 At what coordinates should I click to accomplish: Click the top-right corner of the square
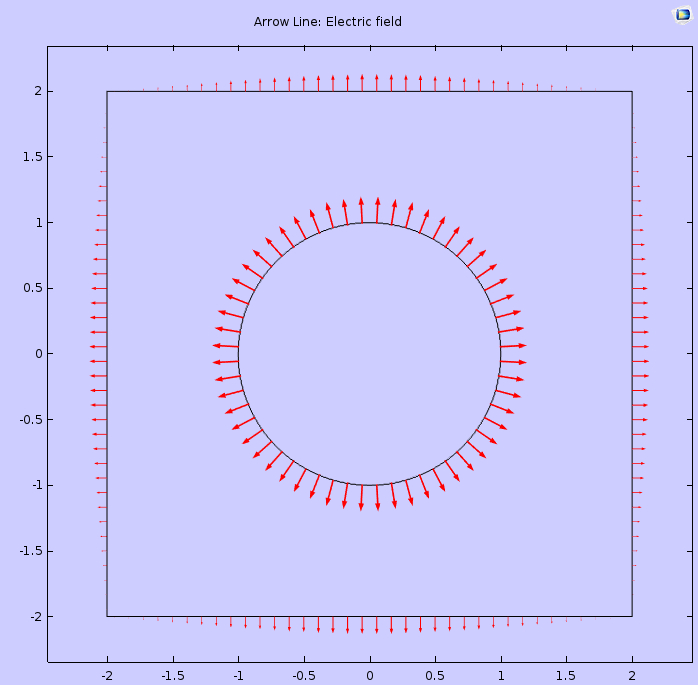coord(632,91)
